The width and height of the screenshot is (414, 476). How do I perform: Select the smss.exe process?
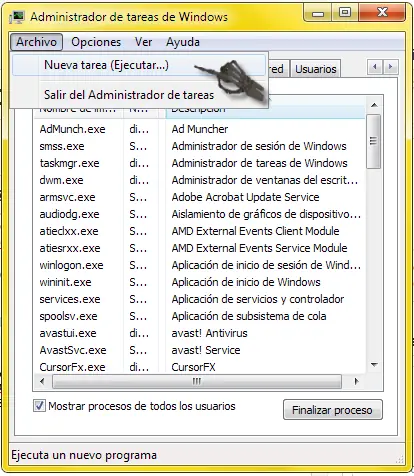click(62, 146)
